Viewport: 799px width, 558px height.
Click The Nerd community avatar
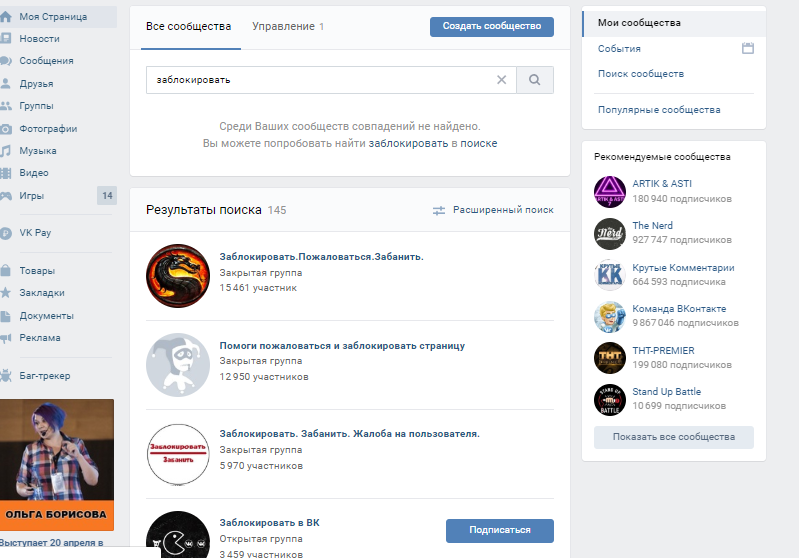(610, 234)
